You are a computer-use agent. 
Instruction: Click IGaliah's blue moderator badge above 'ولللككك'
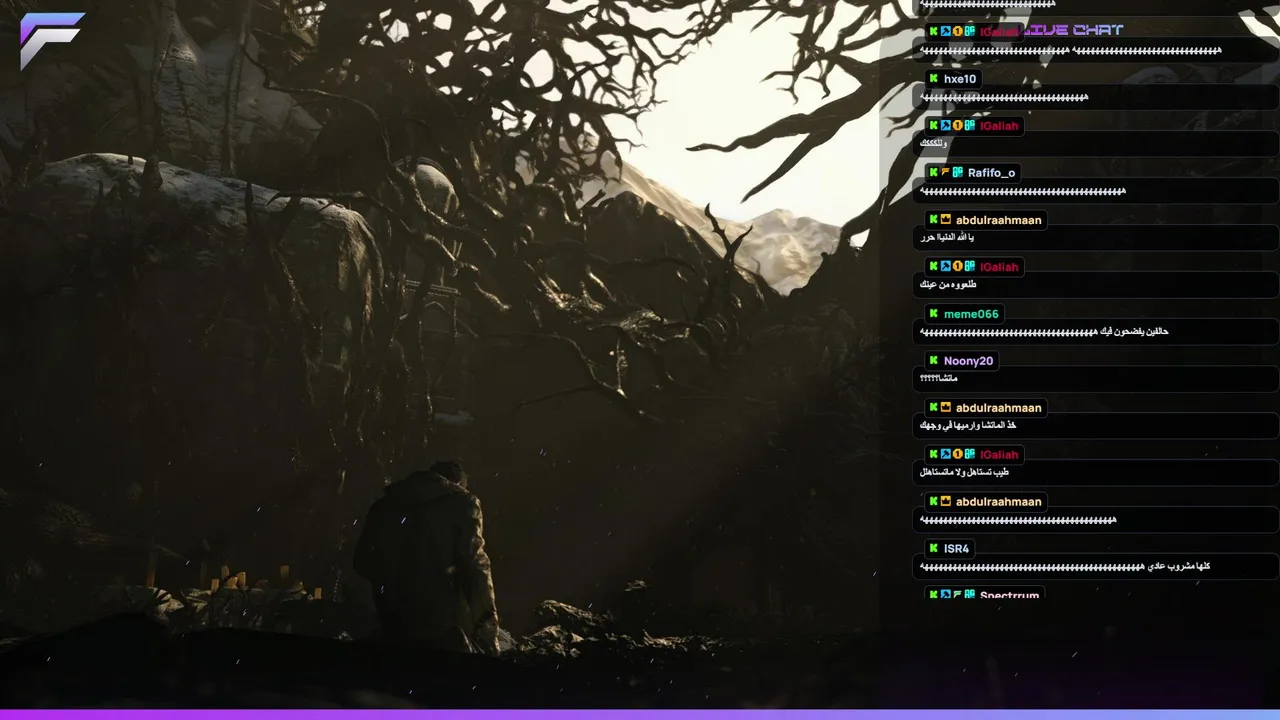click(x=946, y=126)
